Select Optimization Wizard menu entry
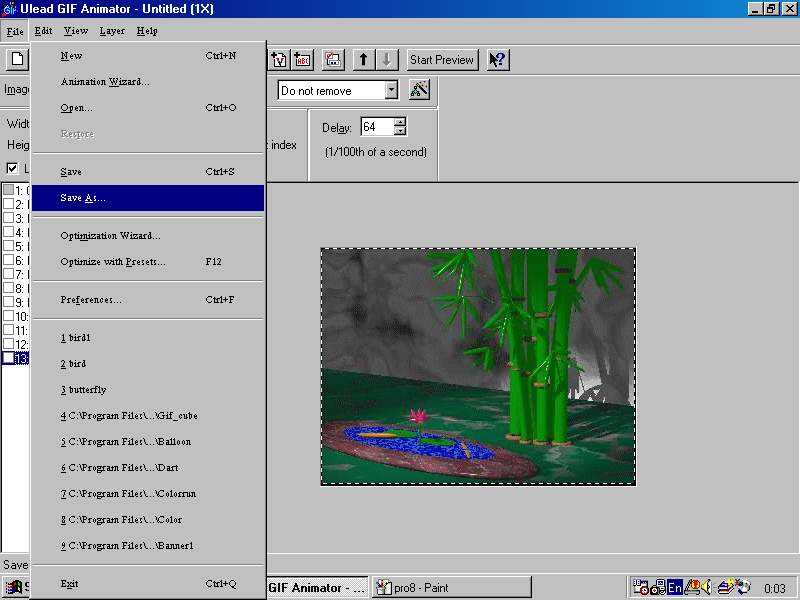The width and height of the screenshot is (800, 600). [x=110, y=236]
